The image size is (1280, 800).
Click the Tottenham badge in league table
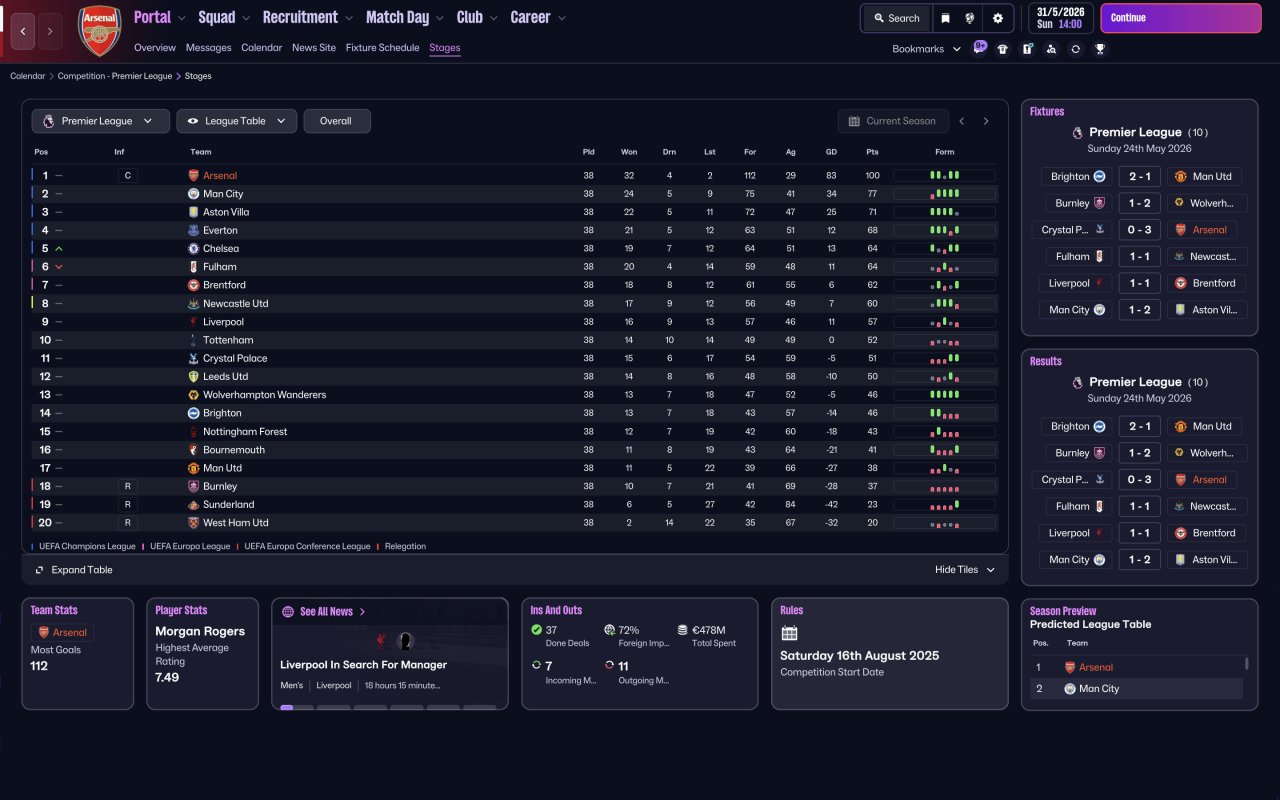pyautogui.click(x=194, y=340)
